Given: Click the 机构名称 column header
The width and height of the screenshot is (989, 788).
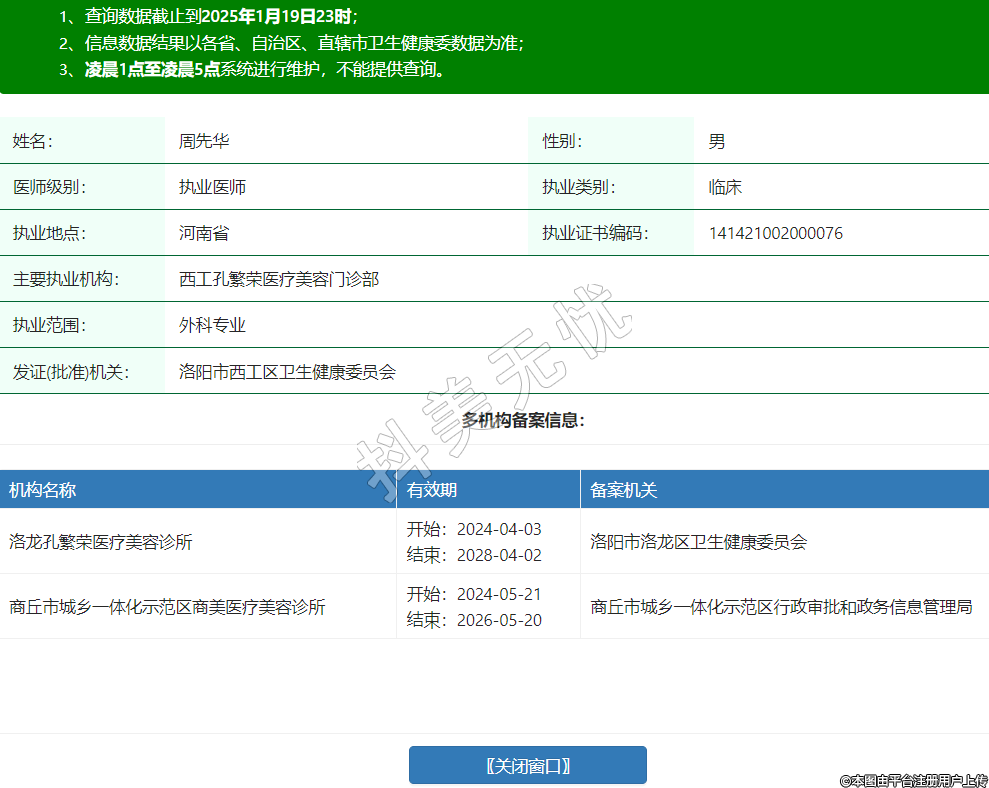Looking at the screenshot, I should tap(43, 490).
